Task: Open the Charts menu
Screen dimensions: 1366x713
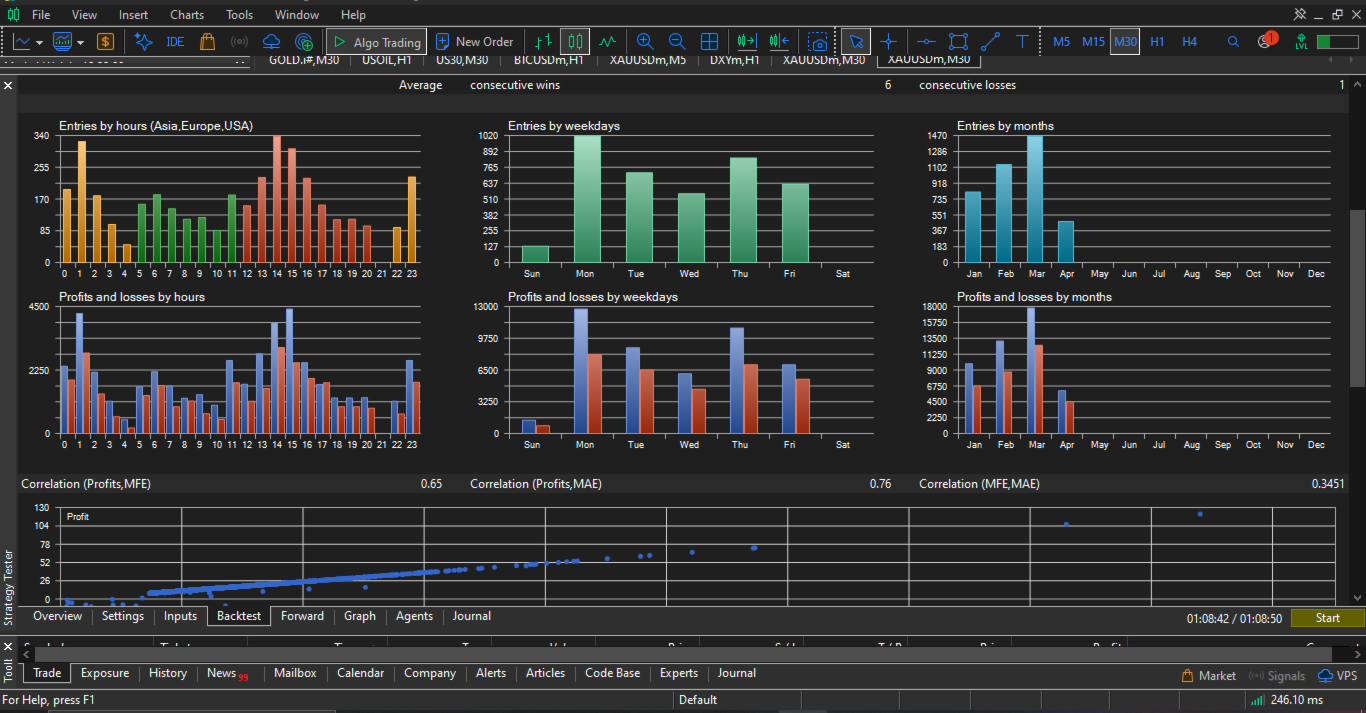Action: [x=187, y=15]
